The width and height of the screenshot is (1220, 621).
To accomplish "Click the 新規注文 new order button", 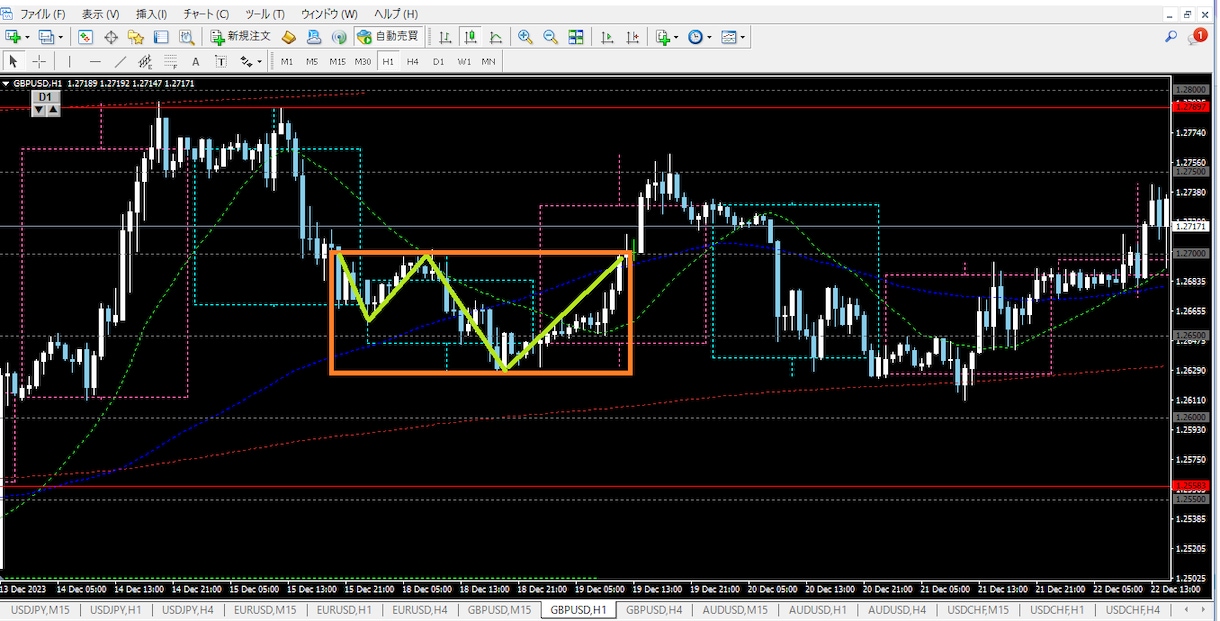I will (240, 37).
